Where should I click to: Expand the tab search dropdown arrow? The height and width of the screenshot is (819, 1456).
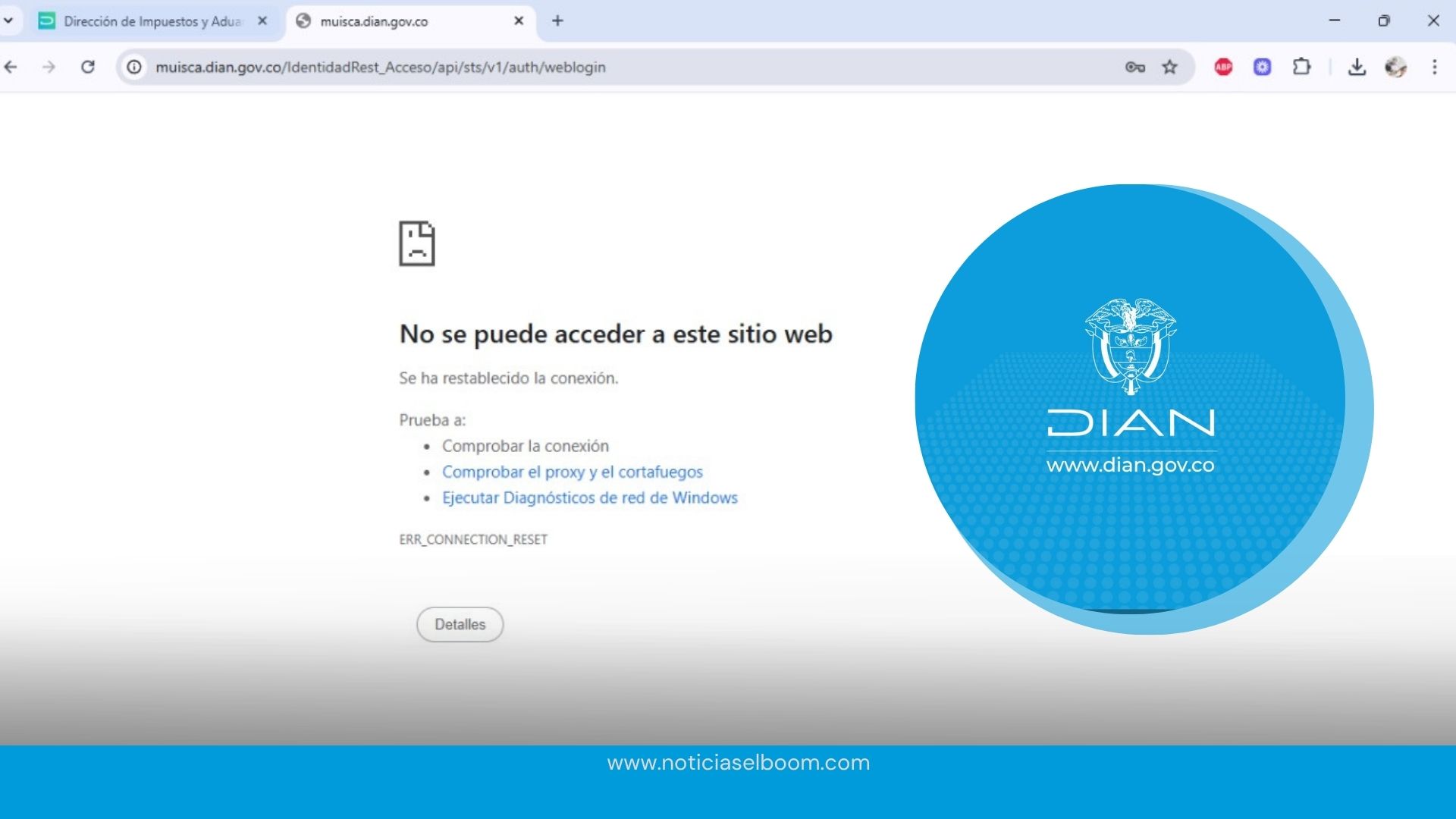point(8,20)
